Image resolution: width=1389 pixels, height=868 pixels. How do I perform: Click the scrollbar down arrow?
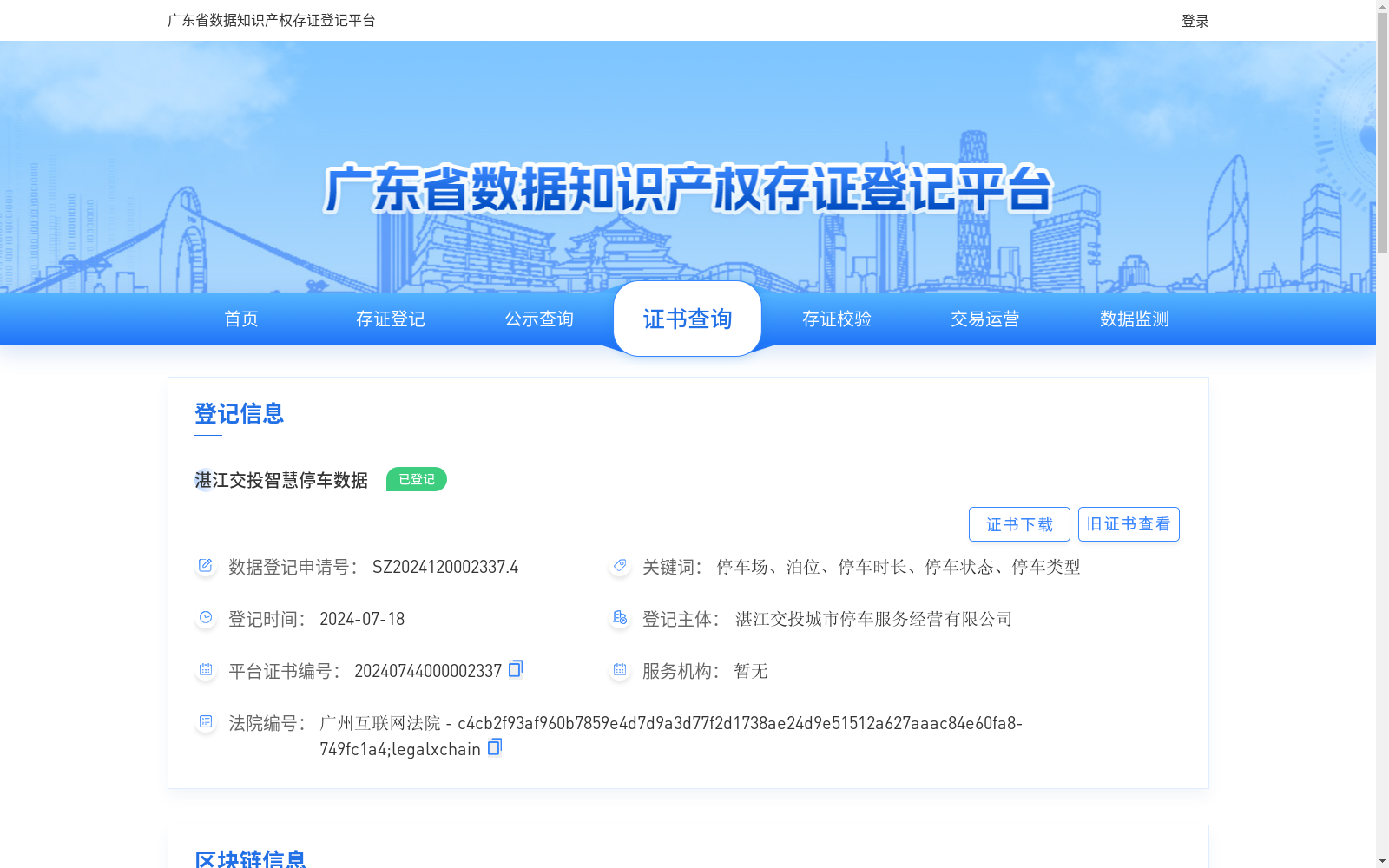[1382, 861]
